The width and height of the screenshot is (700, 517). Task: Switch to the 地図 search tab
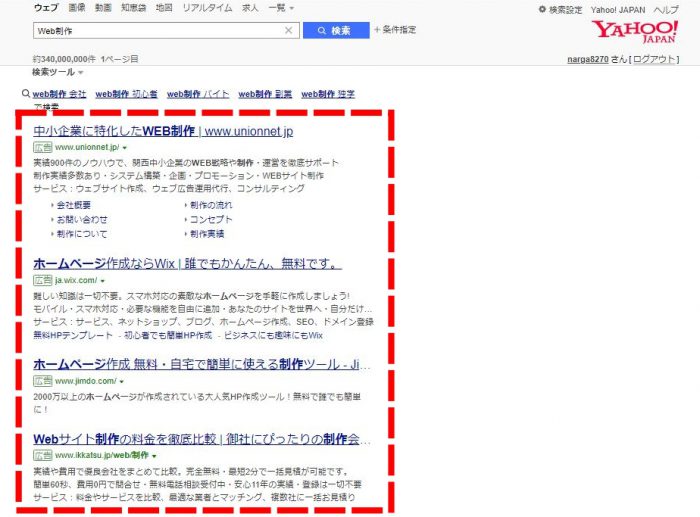pos(164,8)
